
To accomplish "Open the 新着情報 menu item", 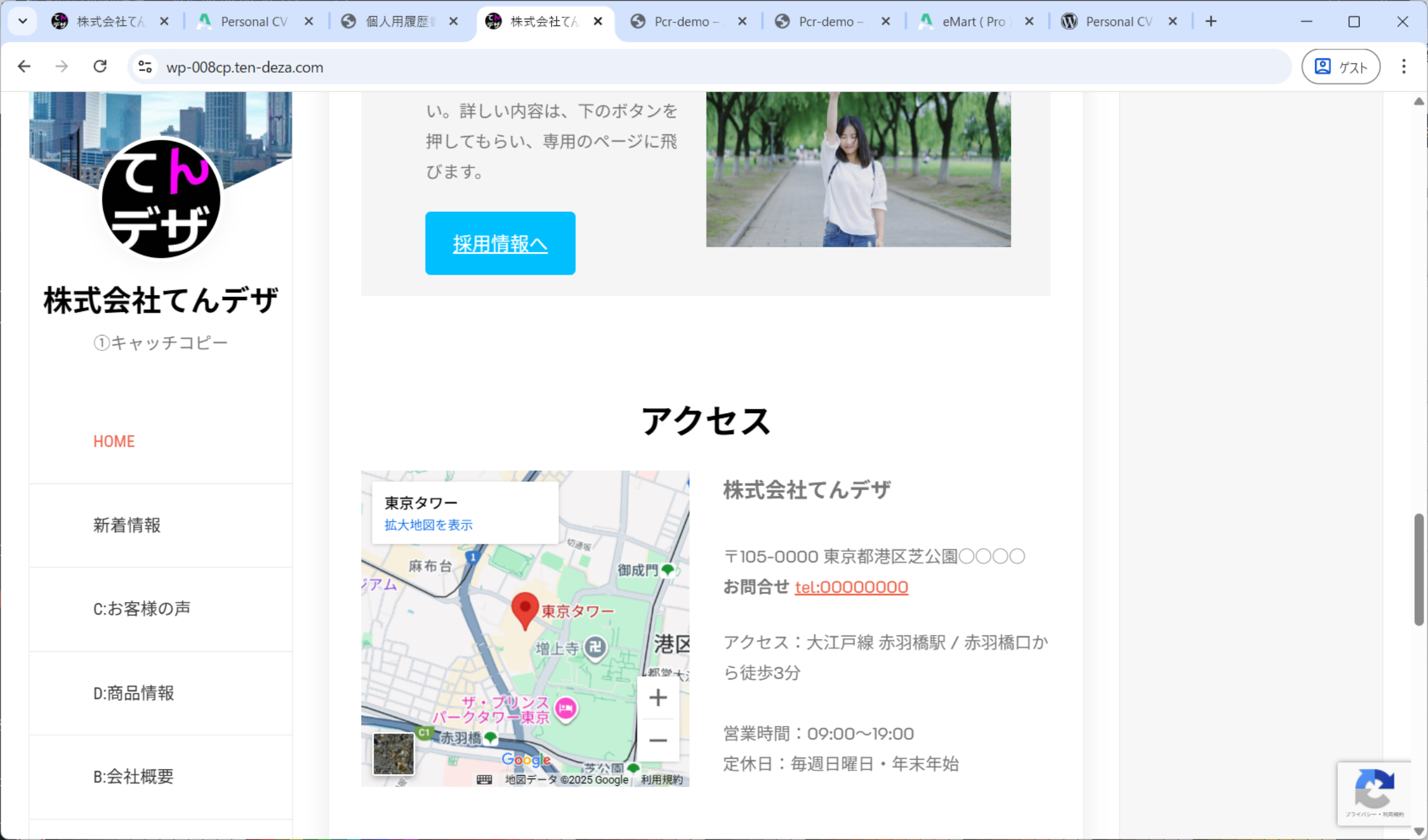I will coord(127,525).
